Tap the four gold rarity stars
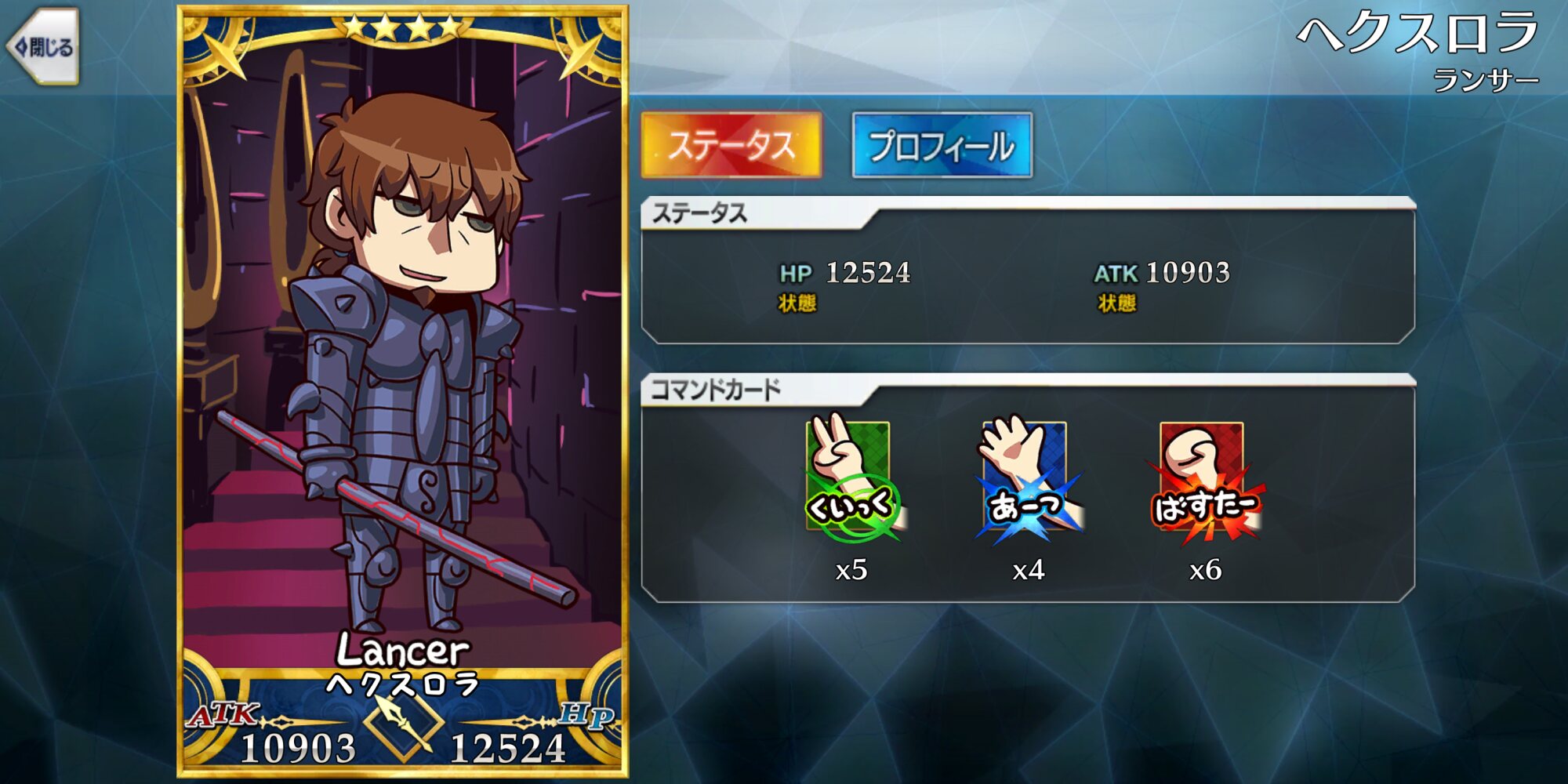 [x=403, y=28]
